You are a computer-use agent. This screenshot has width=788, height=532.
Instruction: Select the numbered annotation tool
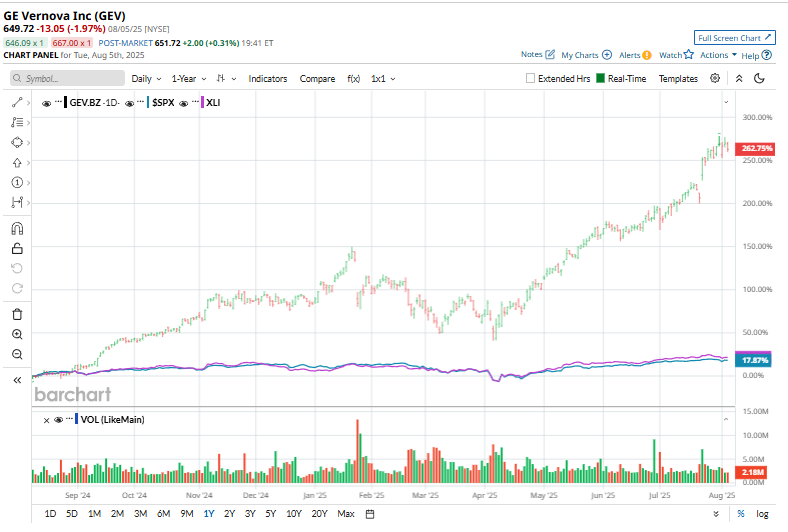(17, 182)
